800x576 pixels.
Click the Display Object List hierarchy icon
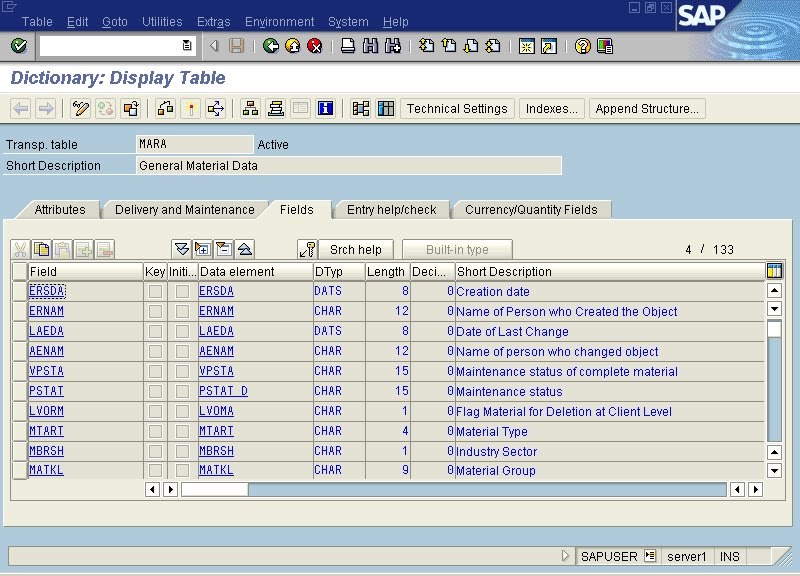(x=250, y=108)
